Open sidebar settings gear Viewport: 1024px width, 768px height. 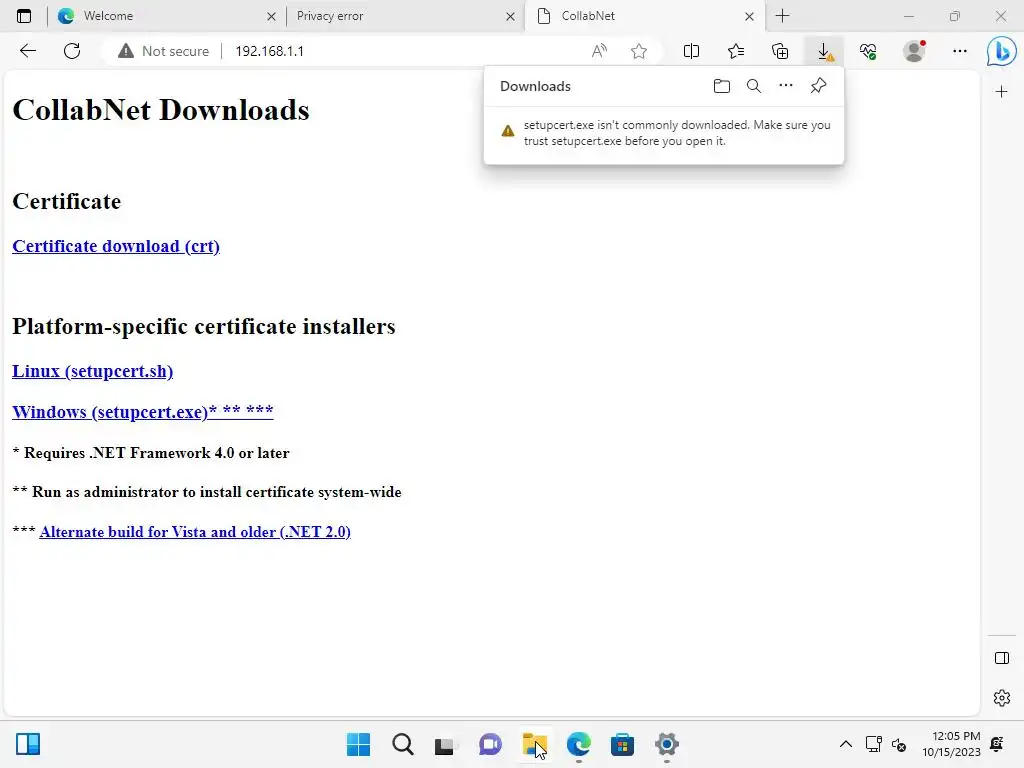pos(1001,698)
